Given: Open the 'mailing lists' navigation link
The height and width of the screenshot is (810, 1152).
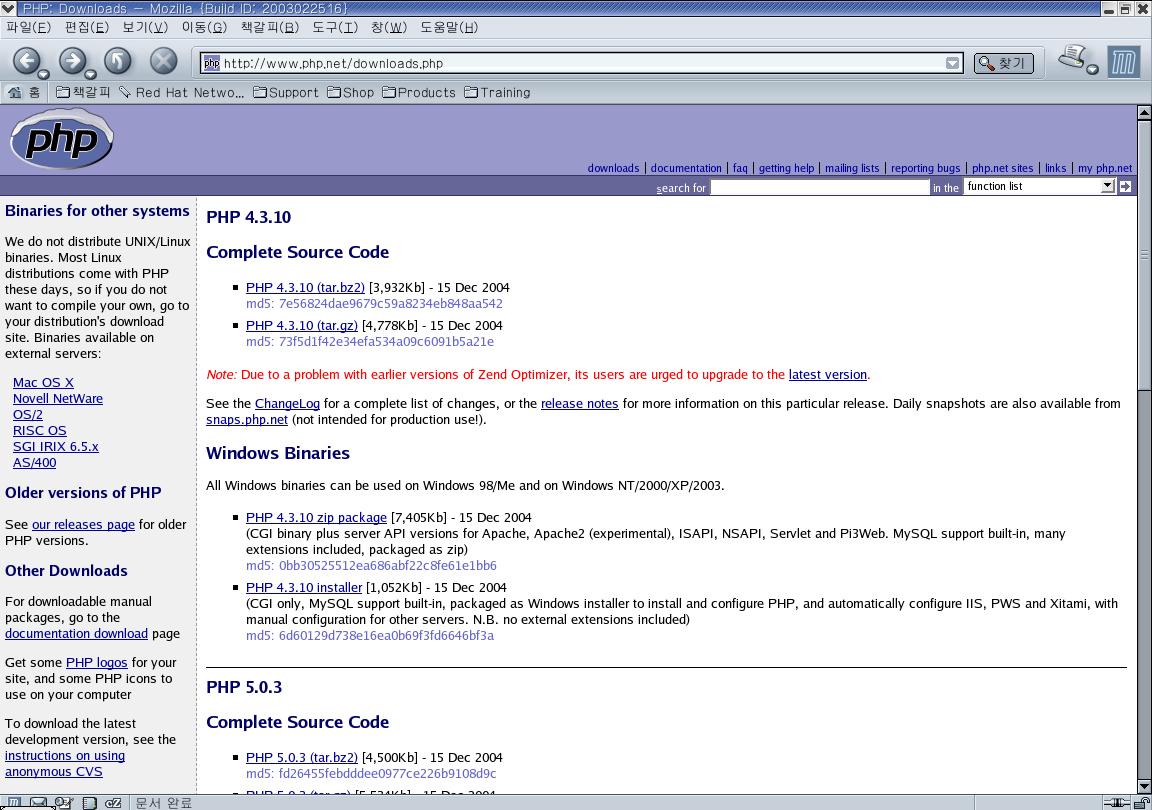Looking at the screenshot, I should click(852, 168).
